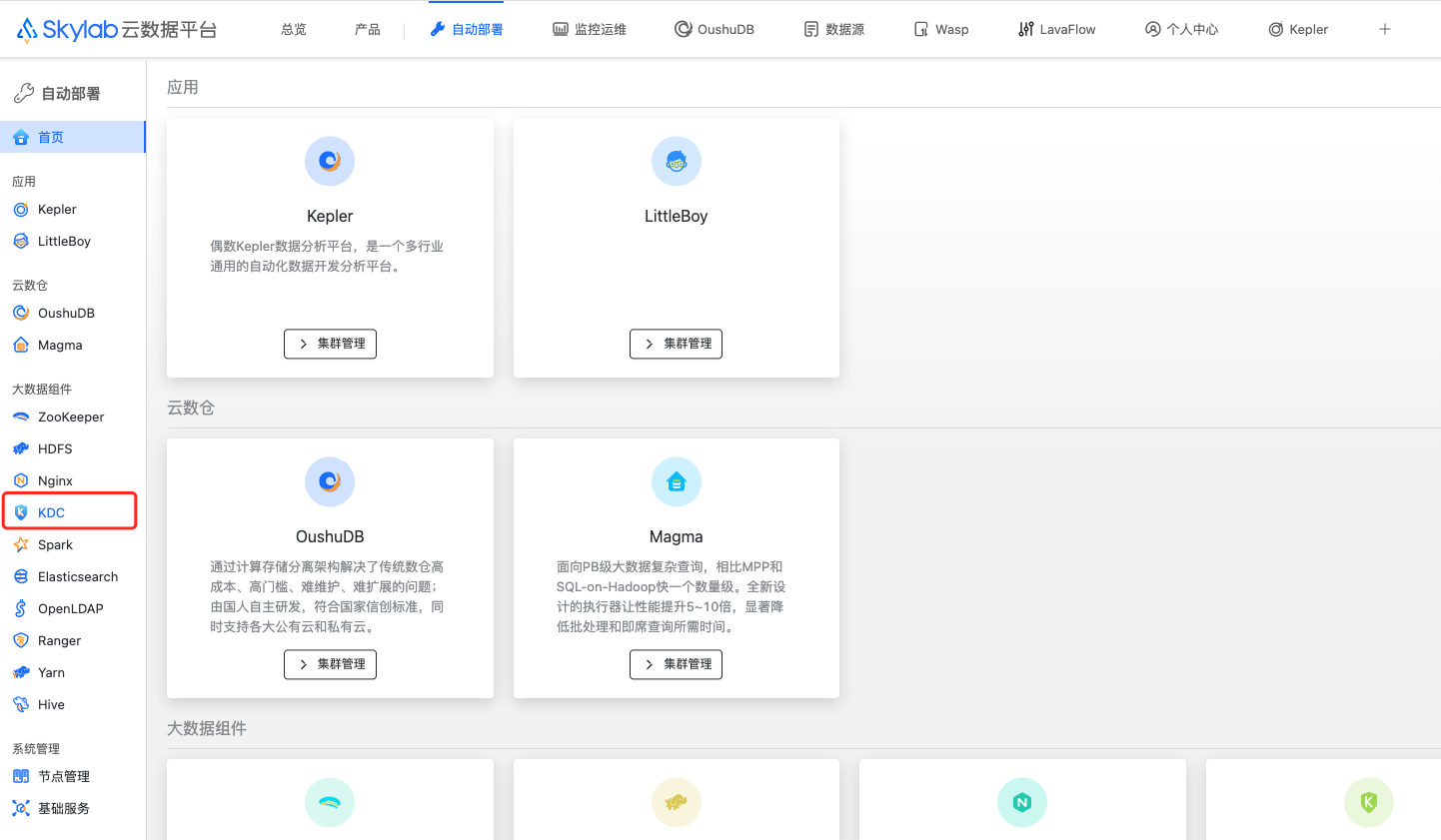The width and height of the screenshot is (1441, 840).
Task: Select Kepler in the sidebar
Action: (72, 209)
